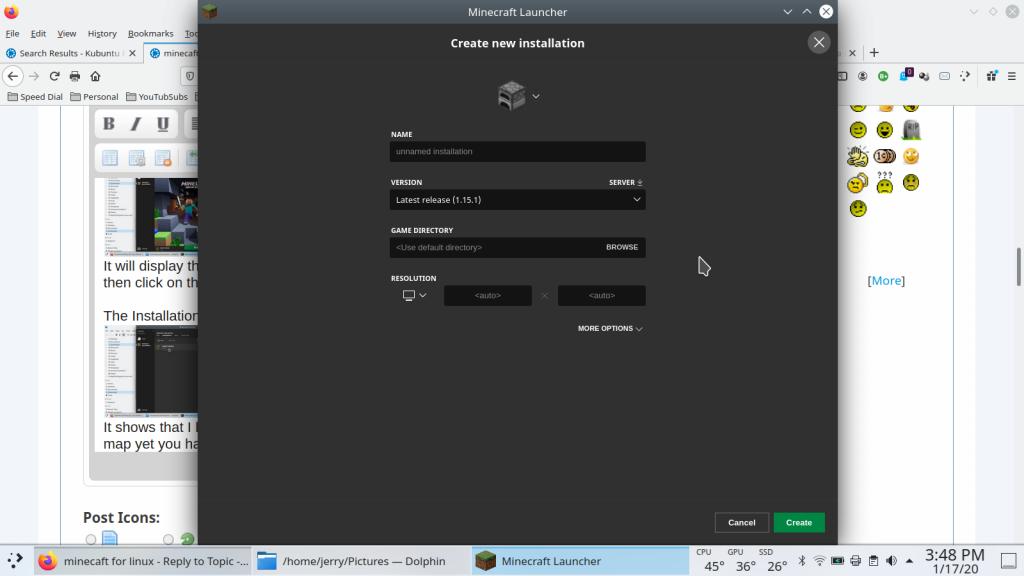Open the Version dropdown showing Latest release
This screenshot has height=576, width=1024.
coord(517,200)
